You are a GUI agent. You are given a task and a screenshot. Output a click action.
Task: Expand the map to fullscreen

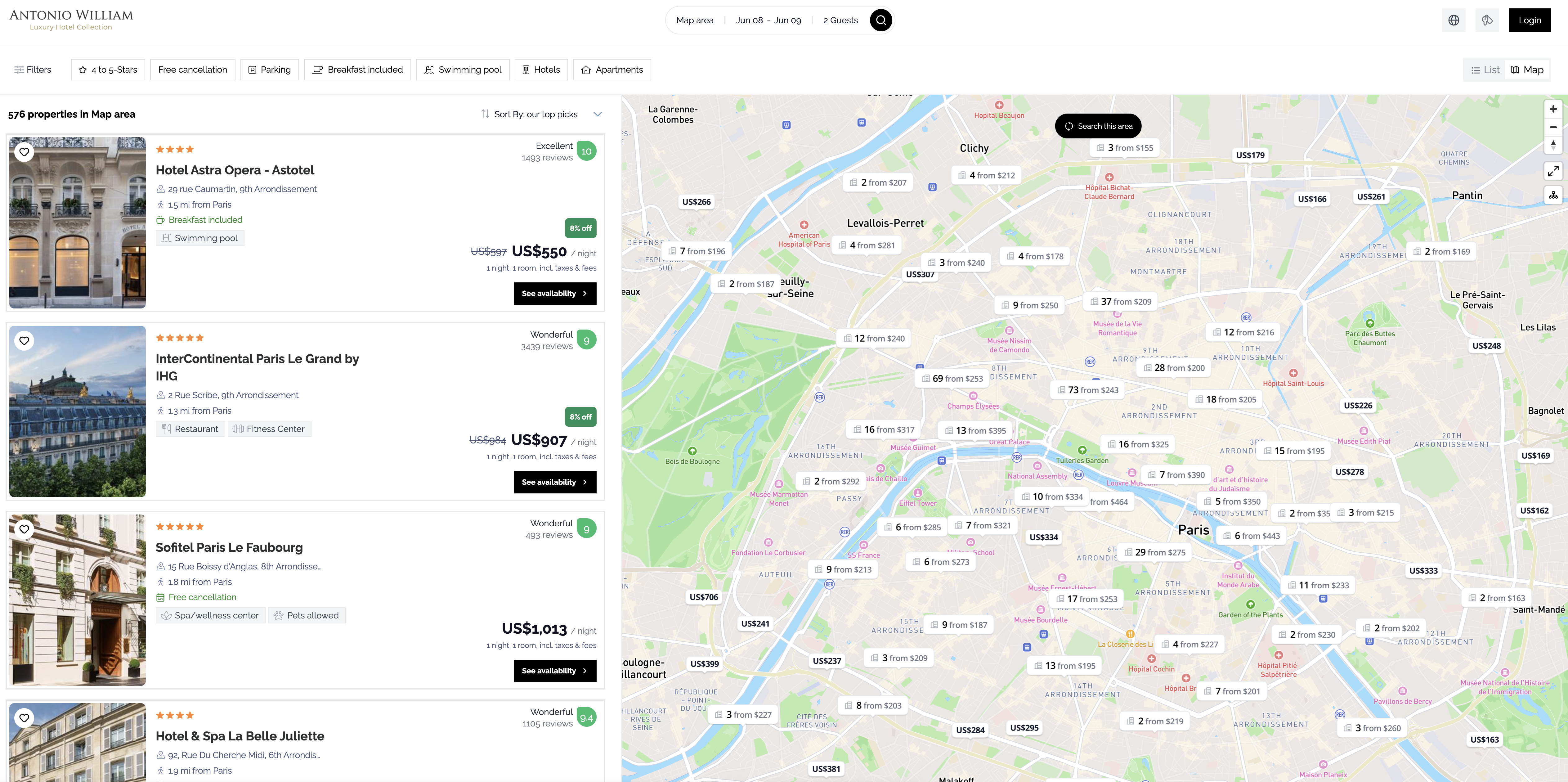coord(1553,171)
